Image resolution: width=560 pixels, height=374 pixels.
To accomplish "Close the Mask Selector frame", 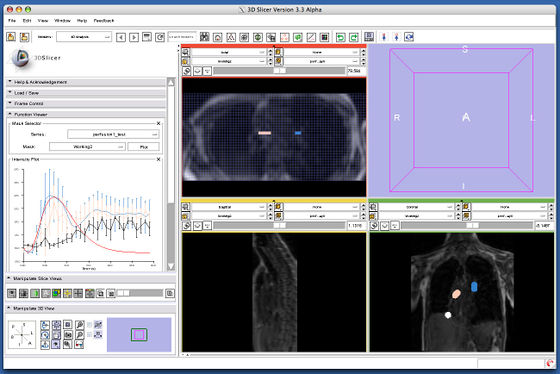I will [x=159, y=123].
